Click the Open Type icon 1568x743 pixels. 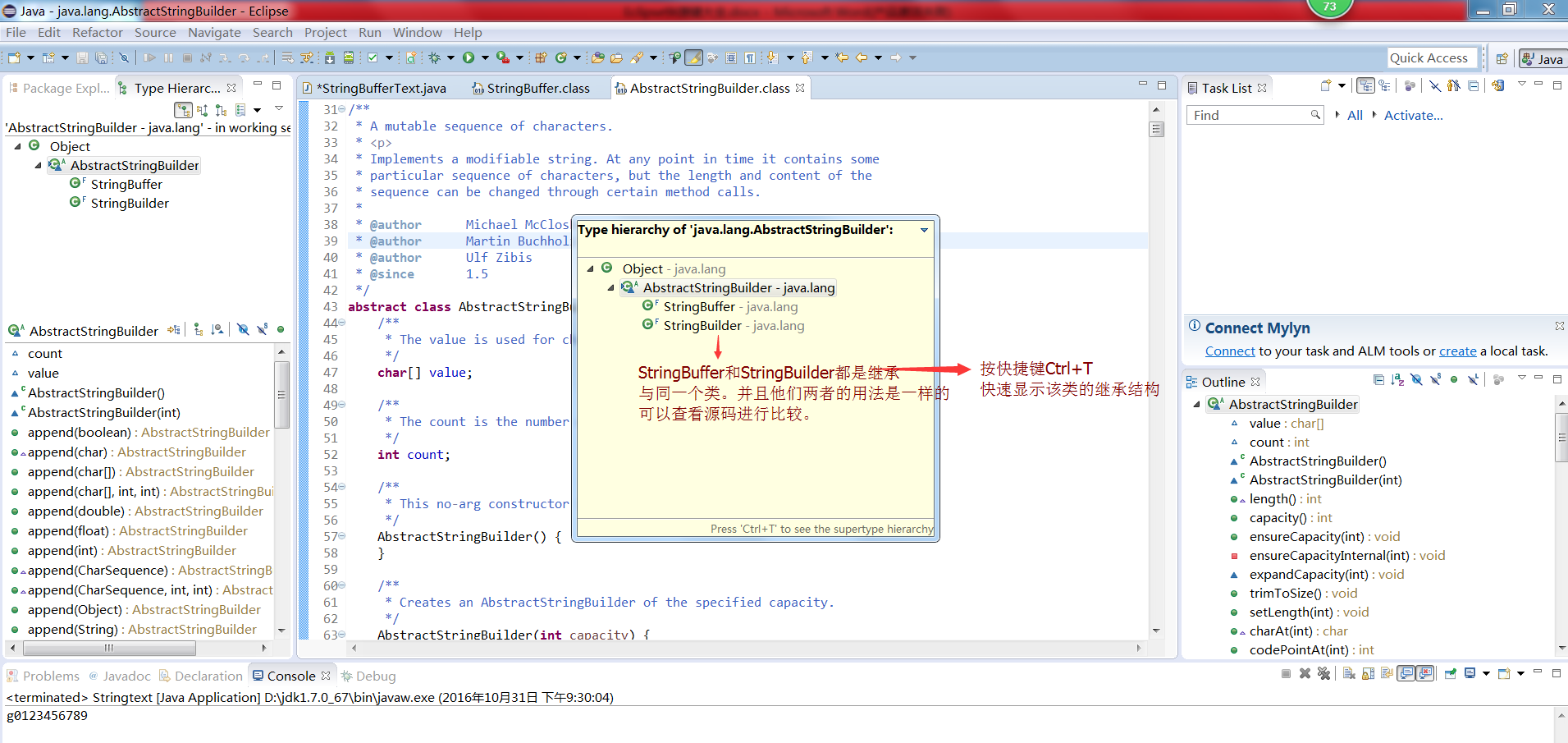pyautogui.click(x=598, y=57)
